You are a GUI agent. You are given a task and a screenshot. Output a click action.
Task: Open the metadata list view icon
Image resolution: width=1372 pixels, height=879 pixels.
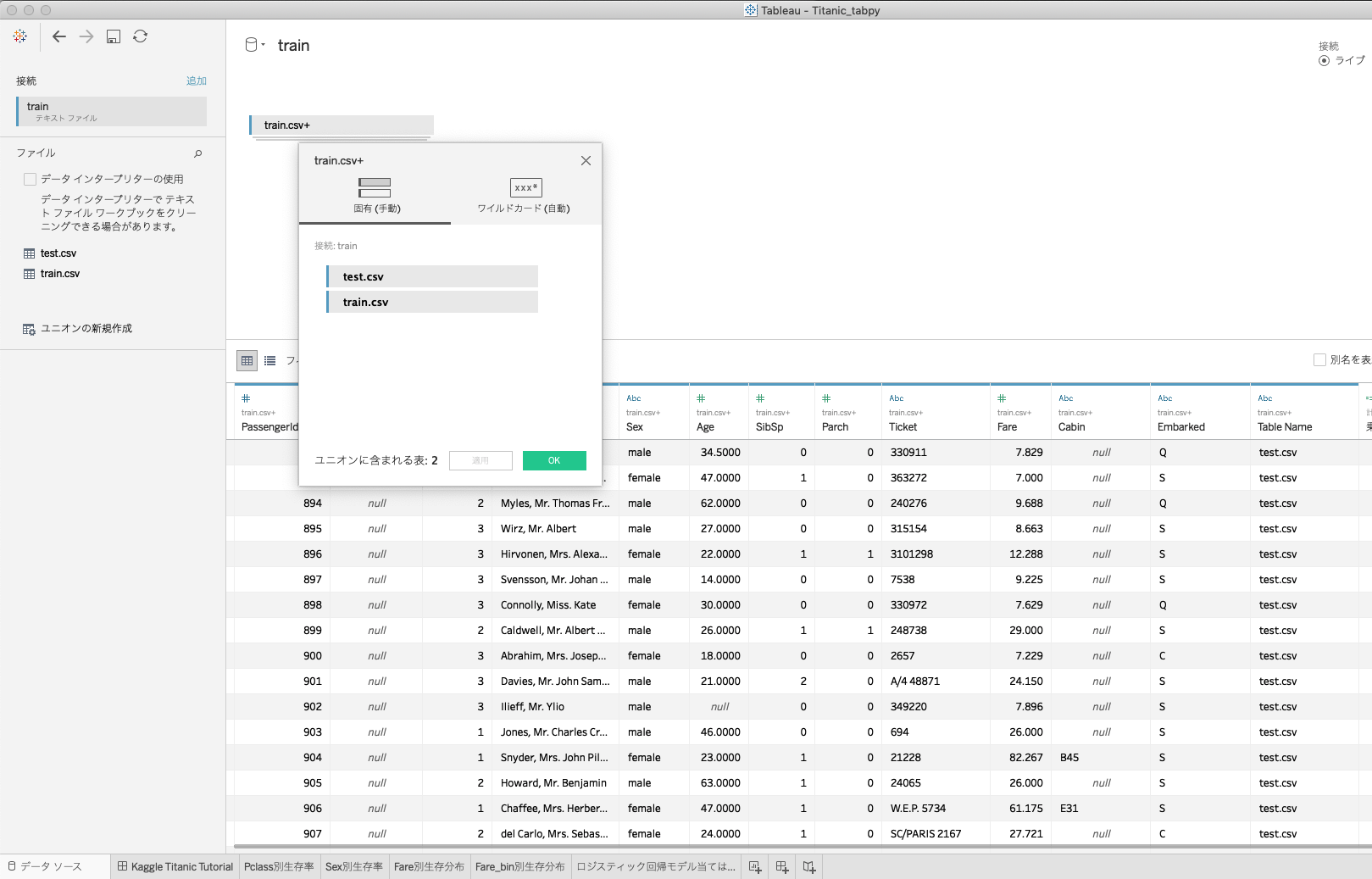(x=269, y=360)
